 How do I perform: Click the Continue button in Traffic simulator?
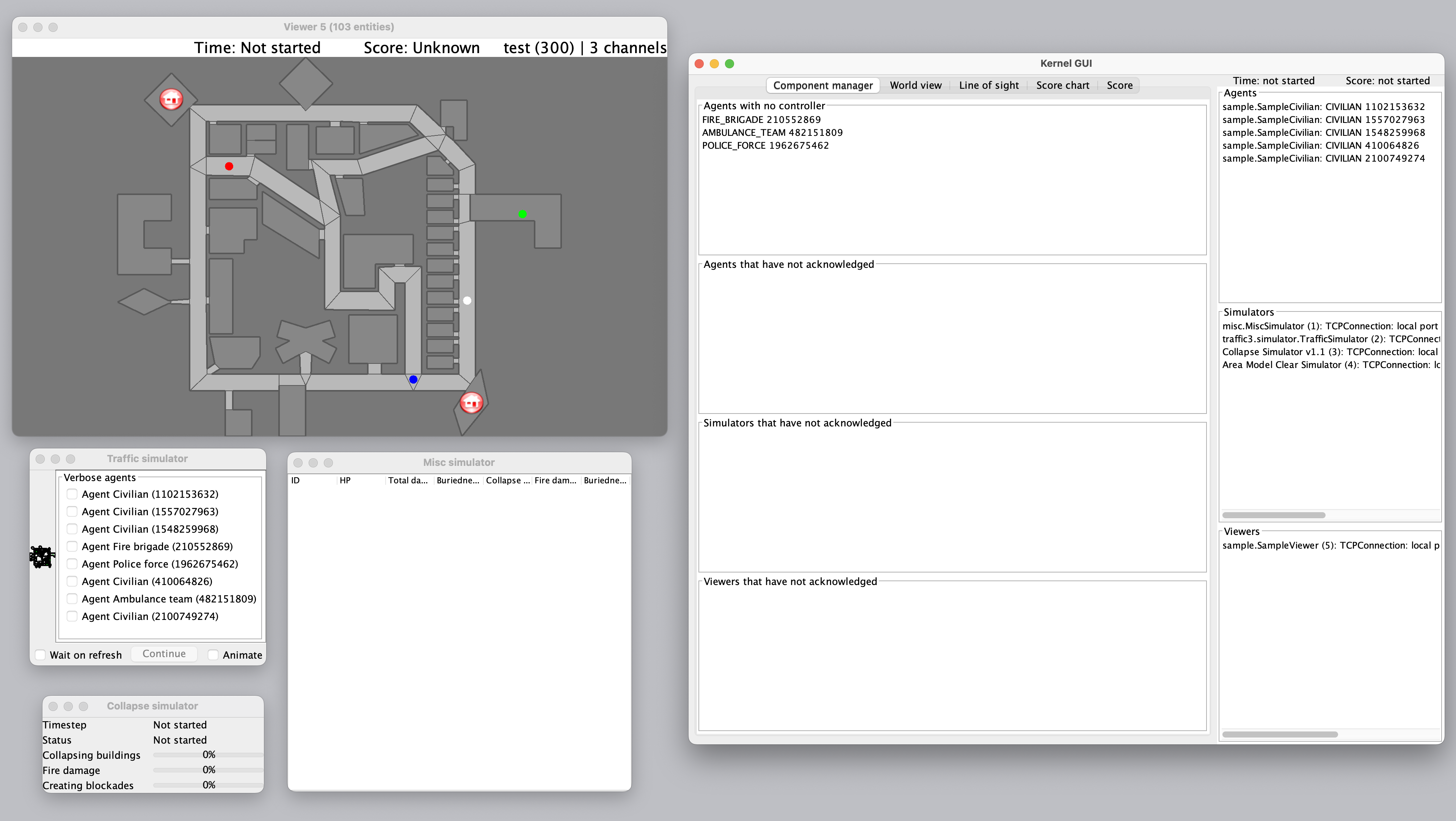(x=164, y=654)
